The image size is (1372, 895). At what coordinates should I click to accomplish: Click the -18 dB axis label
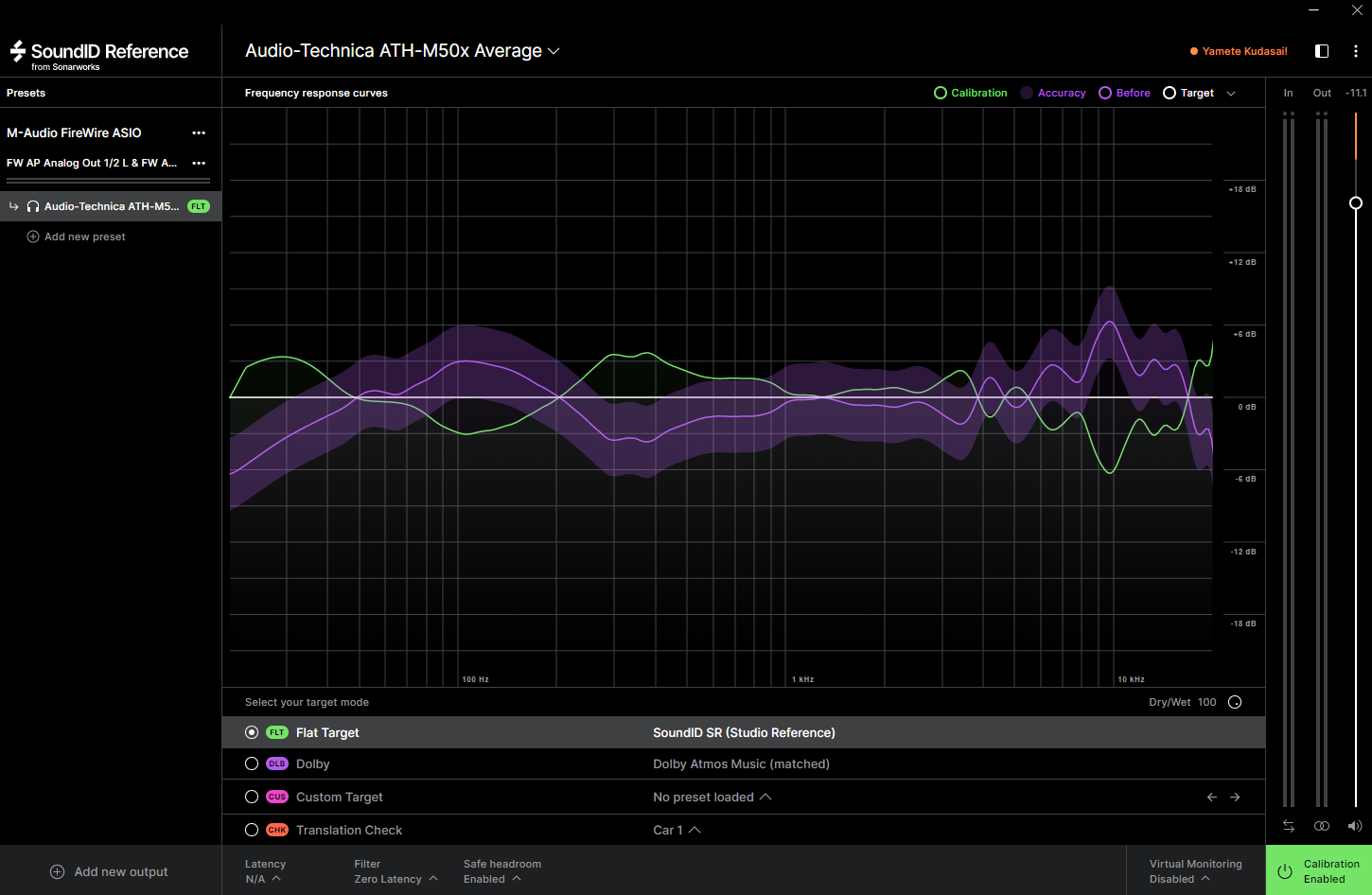pos(1243,623)
